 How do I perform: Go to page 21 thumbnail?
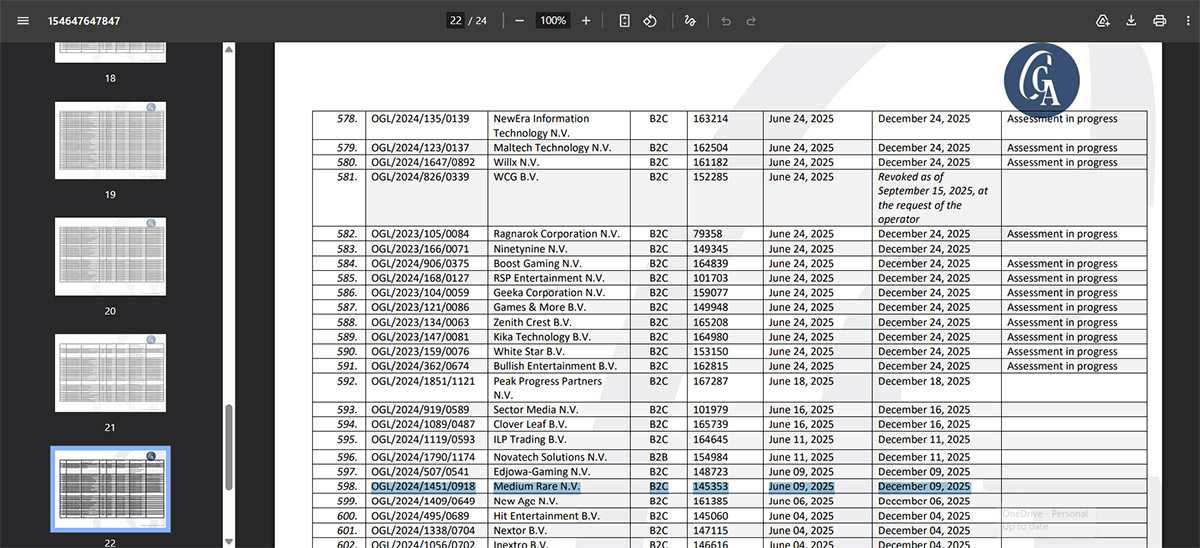(110, 373)
